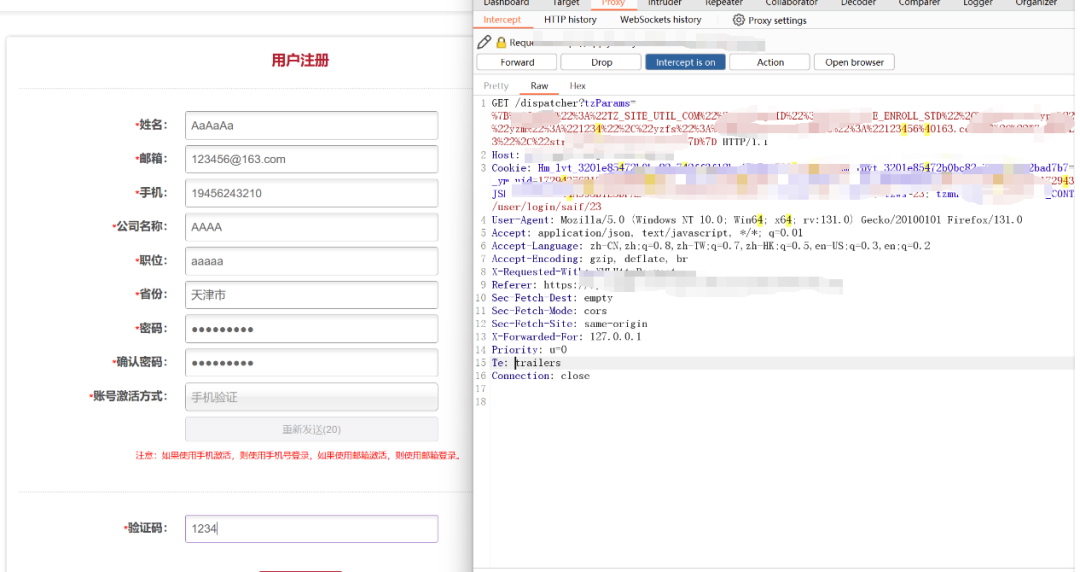Screen dimensions: 1080x572
Task: Click the 手机 field with 19456243210
Action: (311, 193)
